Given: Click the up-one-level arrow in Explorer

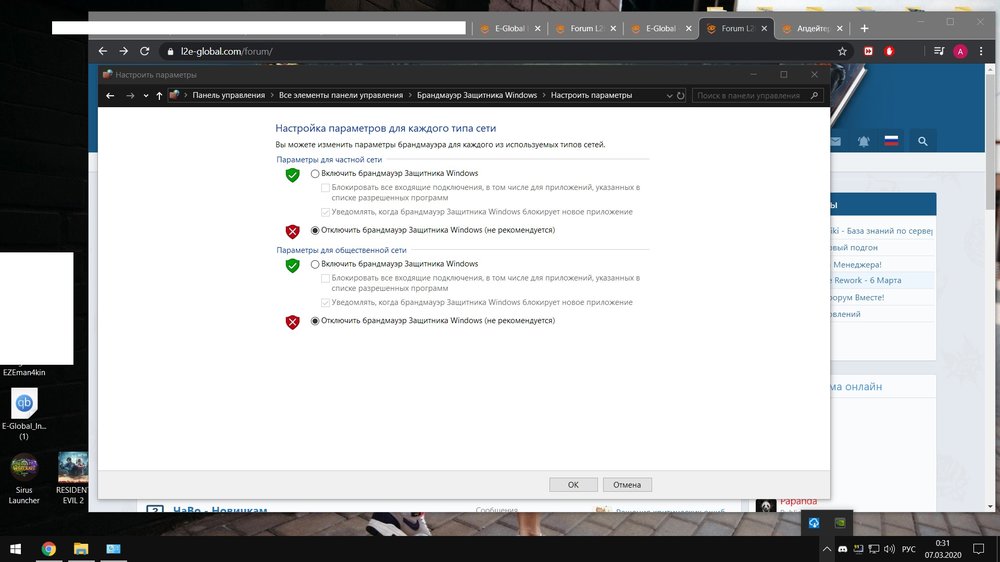Looking at the screenshot, I should [x=159, y=96].
